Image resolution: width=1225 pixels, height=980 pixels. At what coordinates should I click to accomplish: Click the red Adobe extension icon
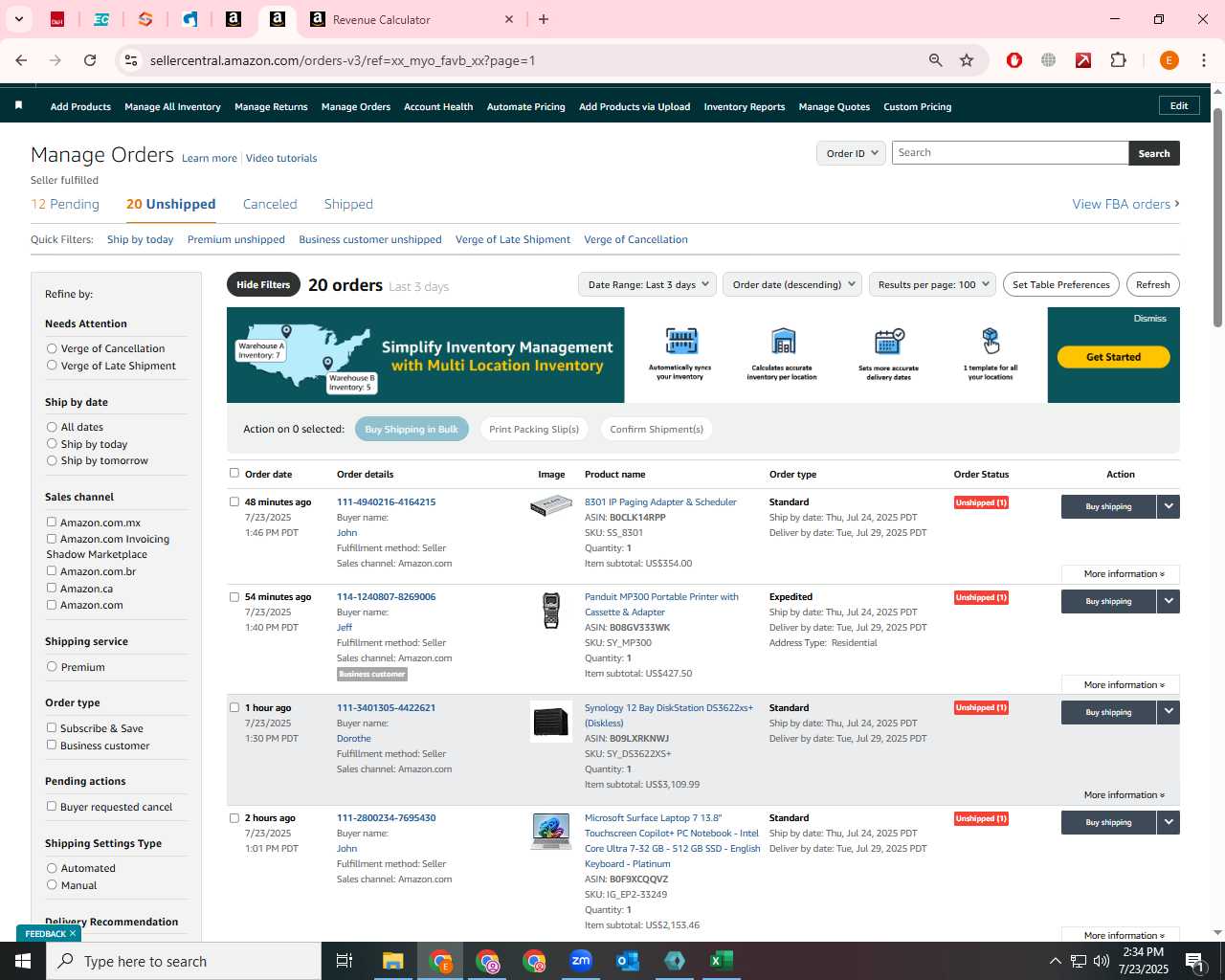tap(1083, 60)
